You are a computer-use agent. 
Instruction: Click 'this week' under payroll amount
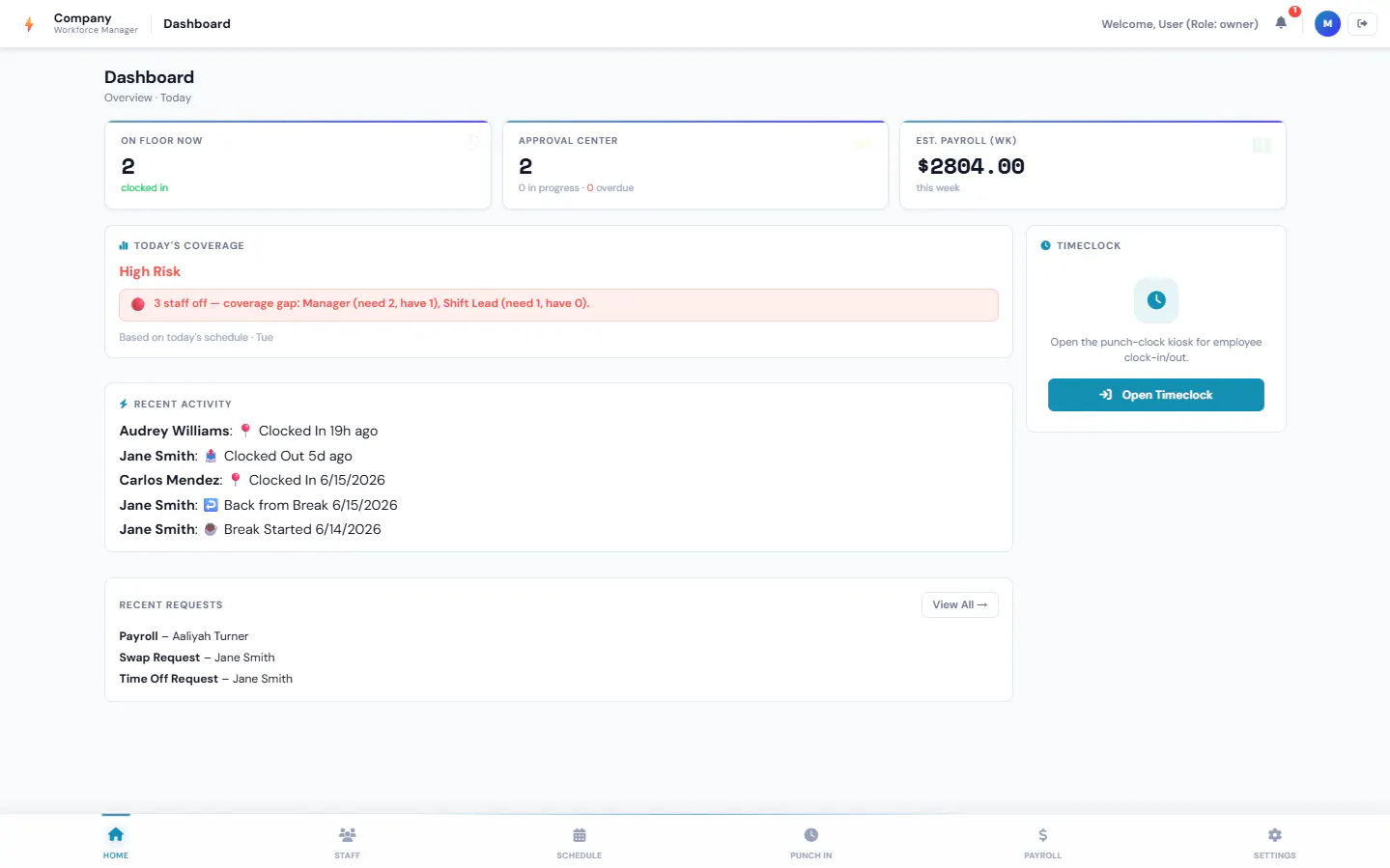click(938, 188)
